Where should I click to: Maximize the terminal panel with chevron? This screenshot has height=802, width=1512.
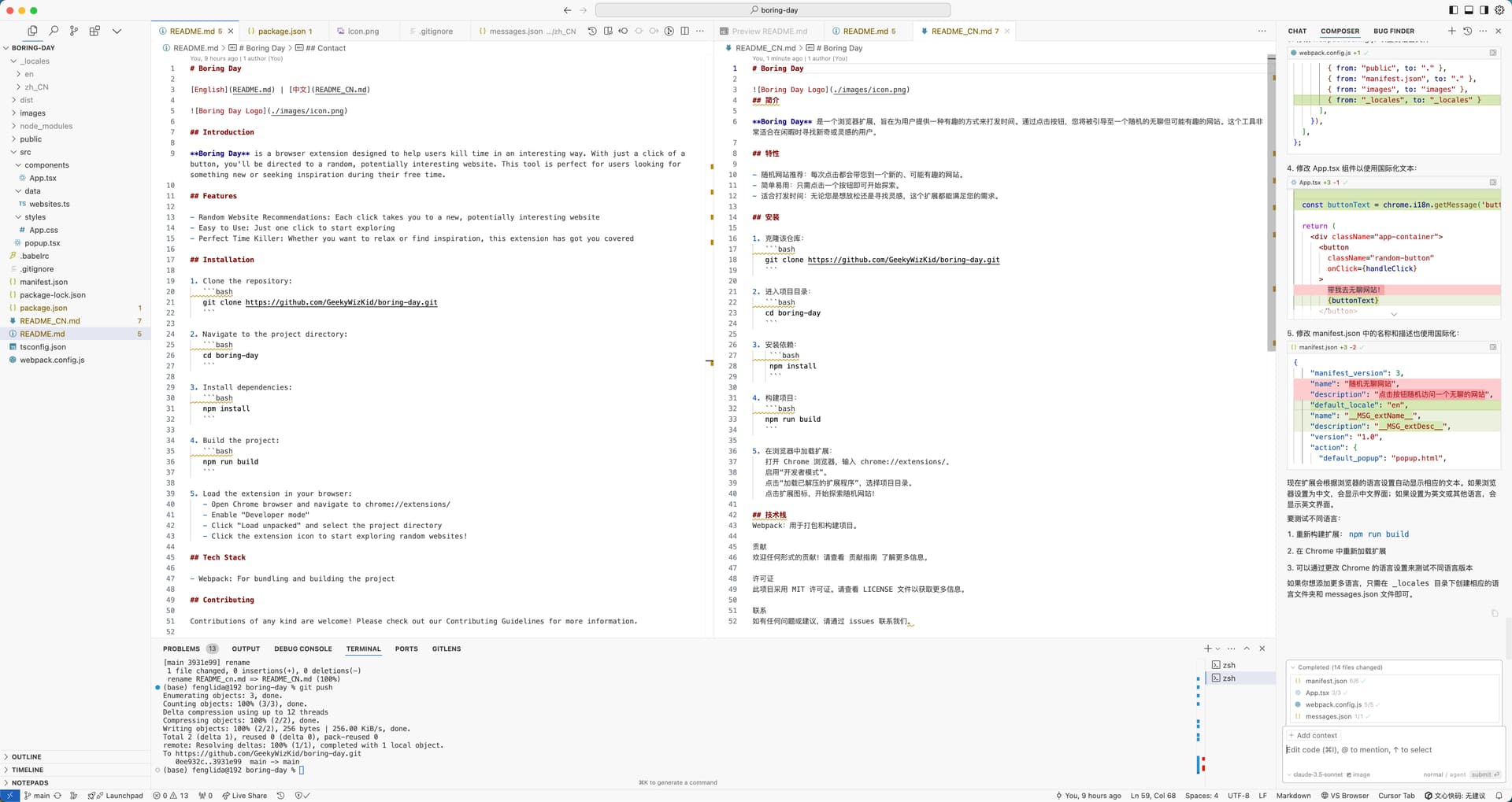[x=1247, y=649]
